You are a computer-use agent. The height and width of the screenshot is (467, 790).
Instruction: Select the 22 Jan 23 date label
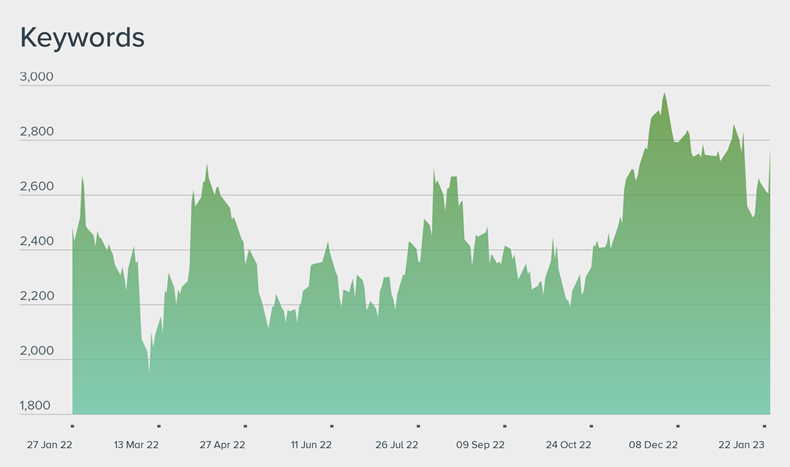pos(740,444)
